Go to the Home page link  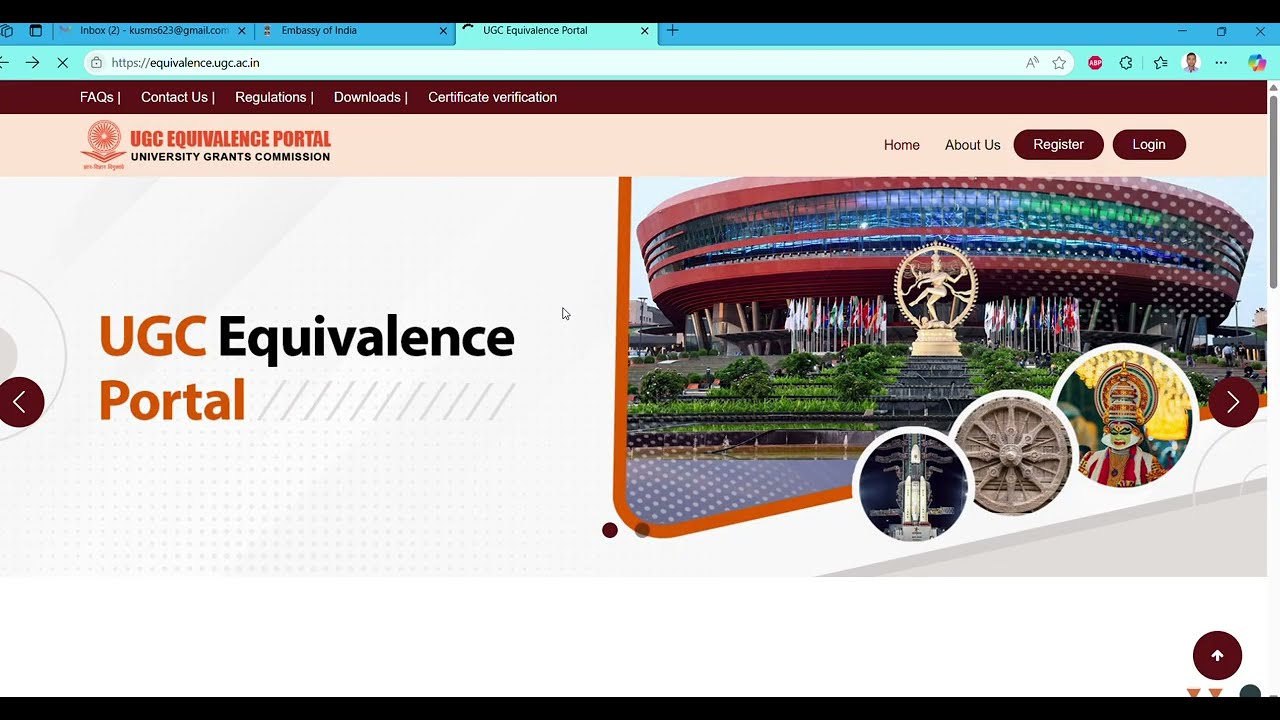point(901,145)
